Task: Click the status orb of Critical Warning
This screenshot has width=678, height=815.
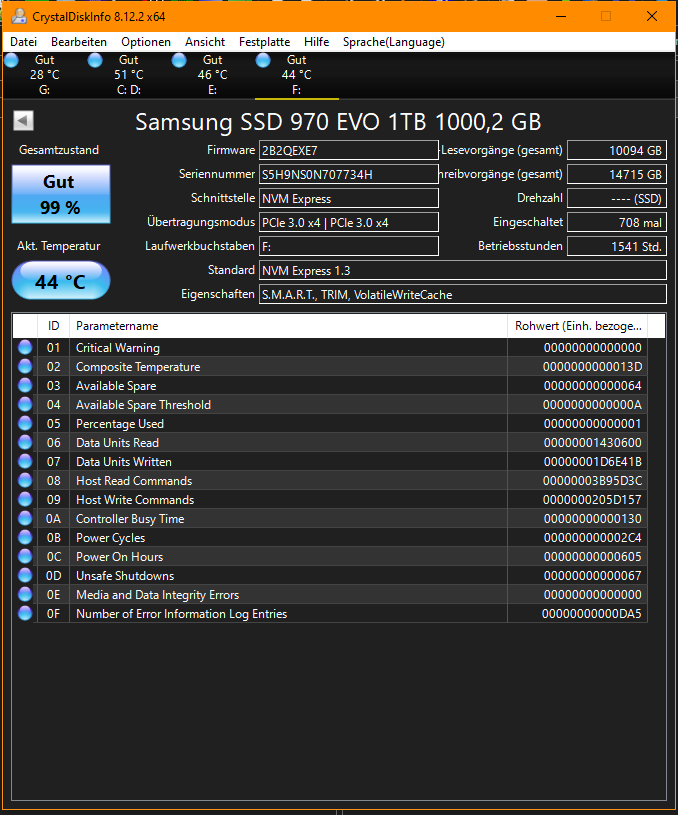Action: (x=25, y=347)
